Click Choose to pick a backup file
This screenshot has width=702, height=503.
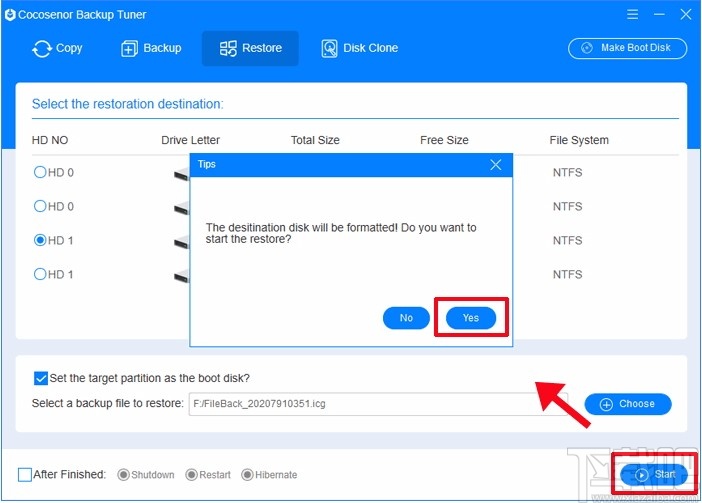coord(628,404)
